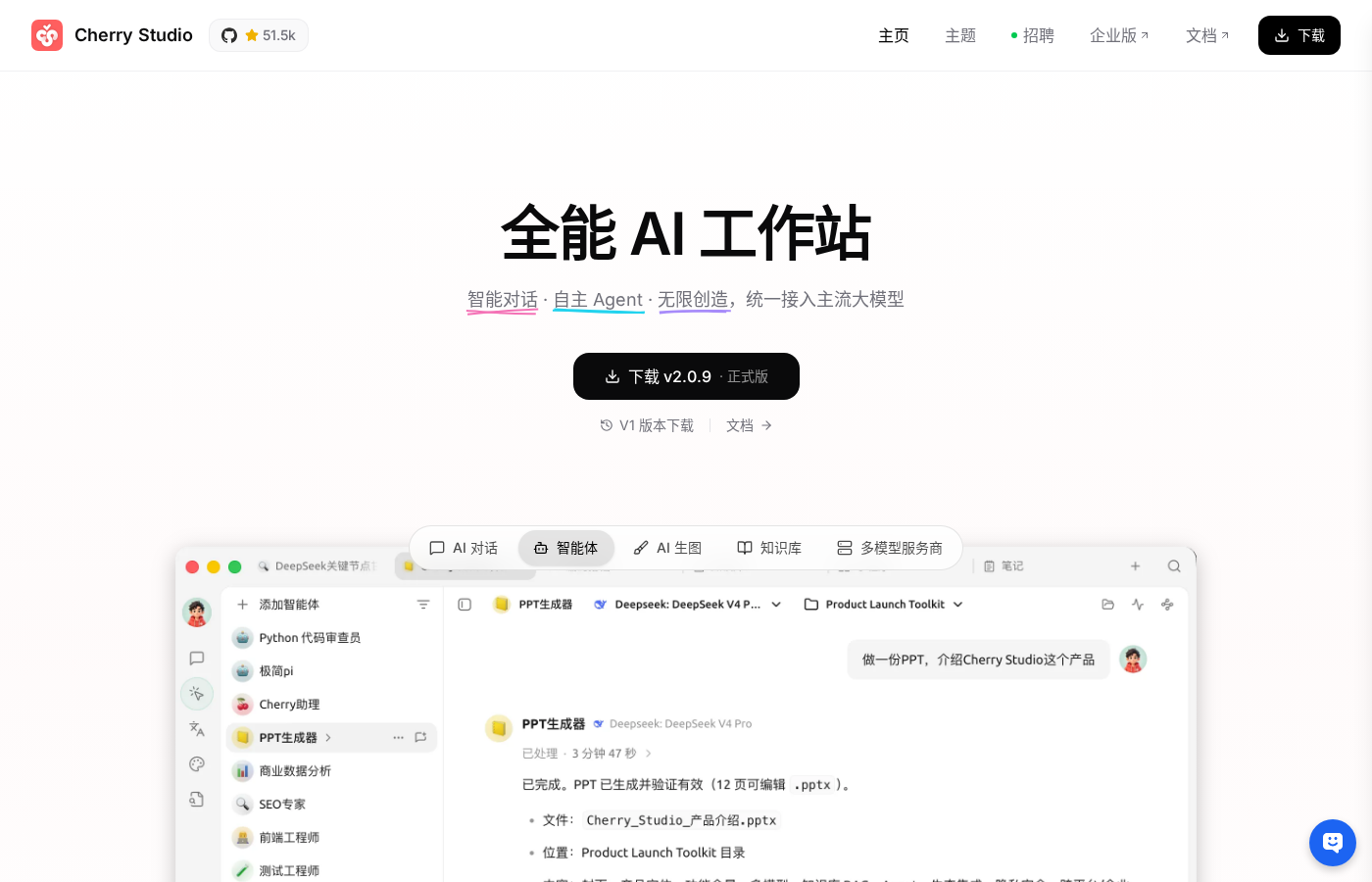Open the 文档 link below download button

750,425
